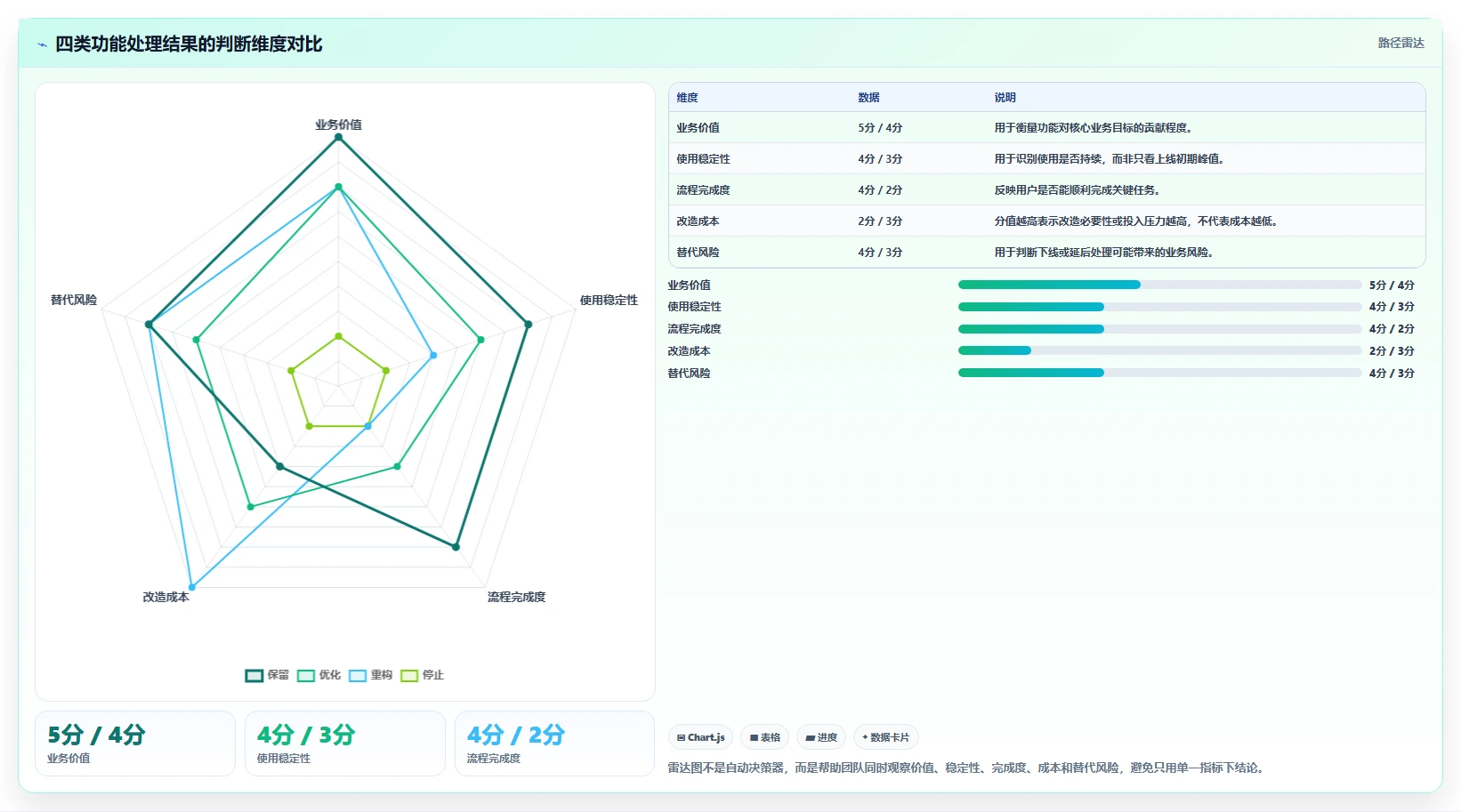1461x812 pixels.
Task: Click the 4分 / 3分 value beside 使用稳定性 bar
Action: pyautogui.click(x=1392, y=307)
